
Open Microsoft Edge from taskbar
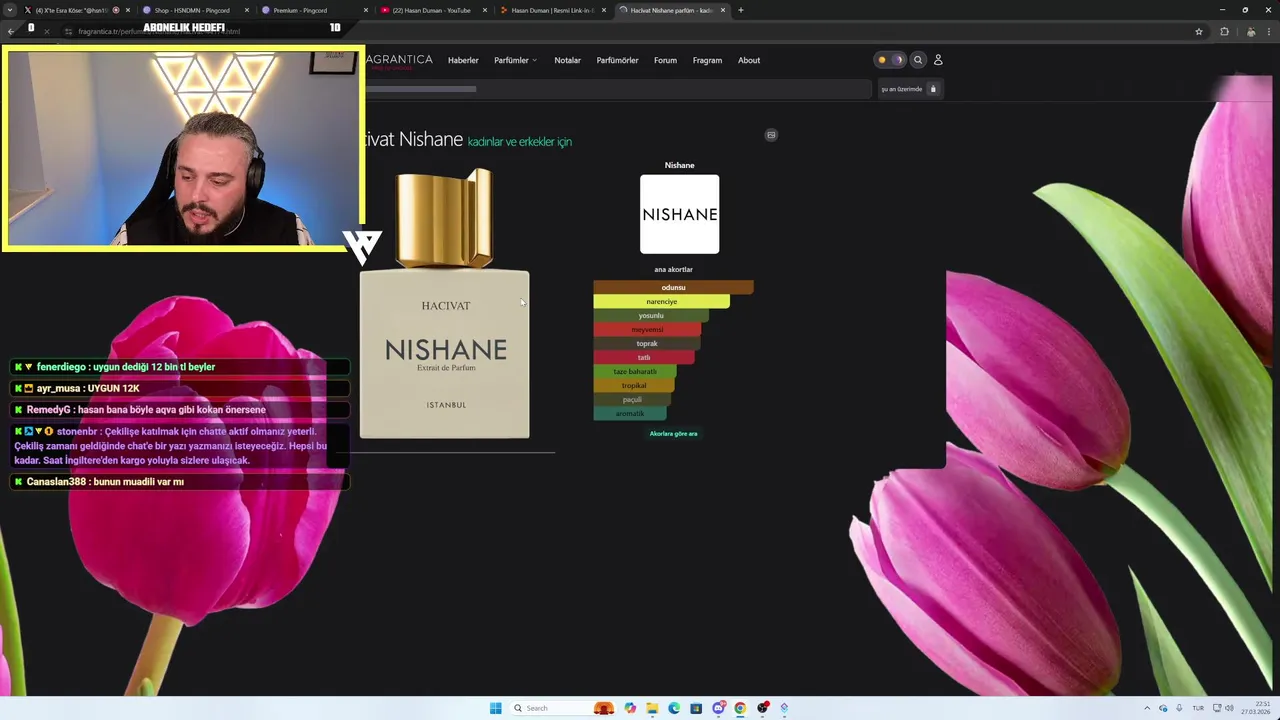[673, 708]
